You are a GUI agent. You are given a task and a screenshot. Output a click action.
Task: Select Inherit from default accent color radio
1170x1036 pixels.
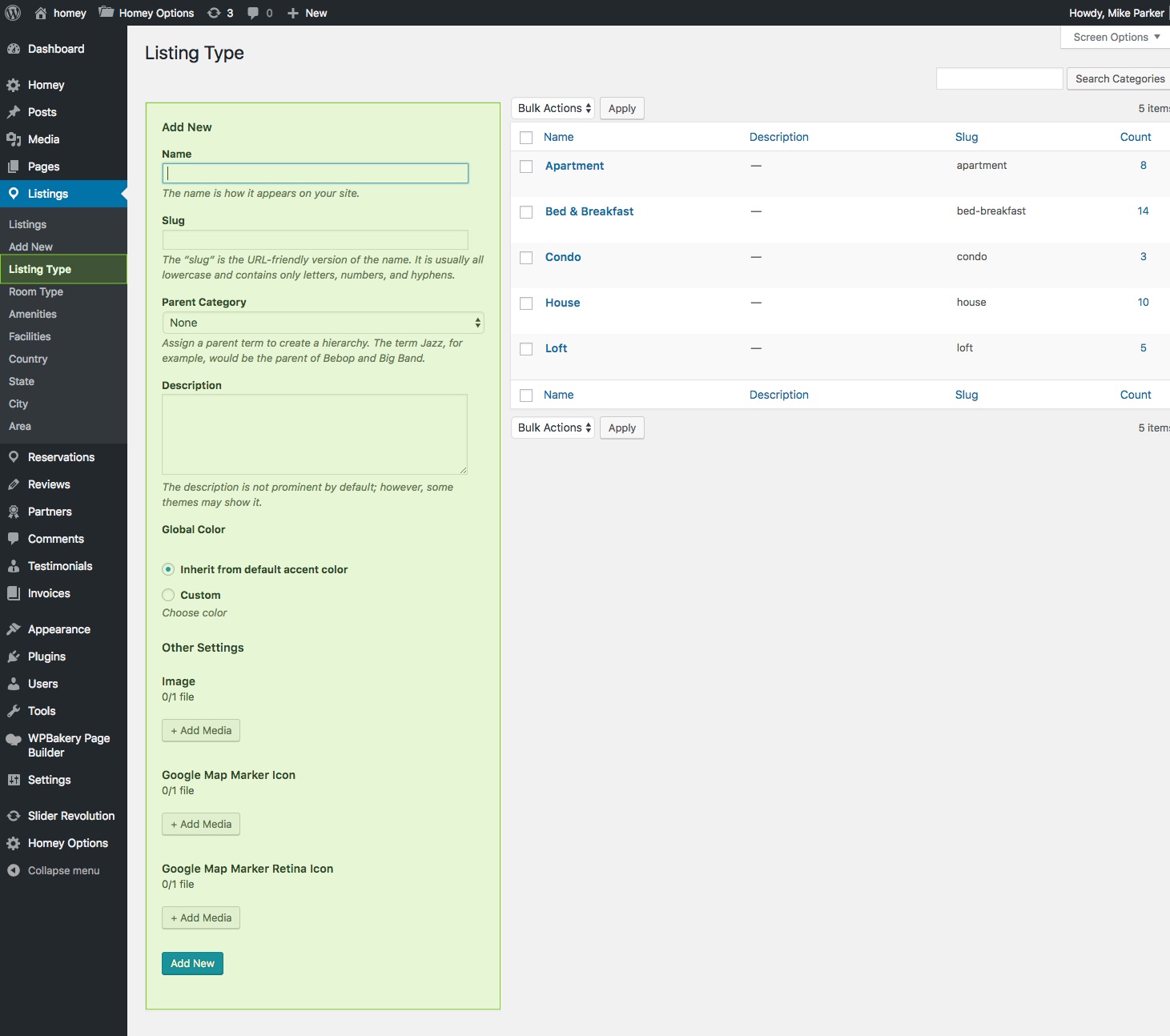click(168, 569)
